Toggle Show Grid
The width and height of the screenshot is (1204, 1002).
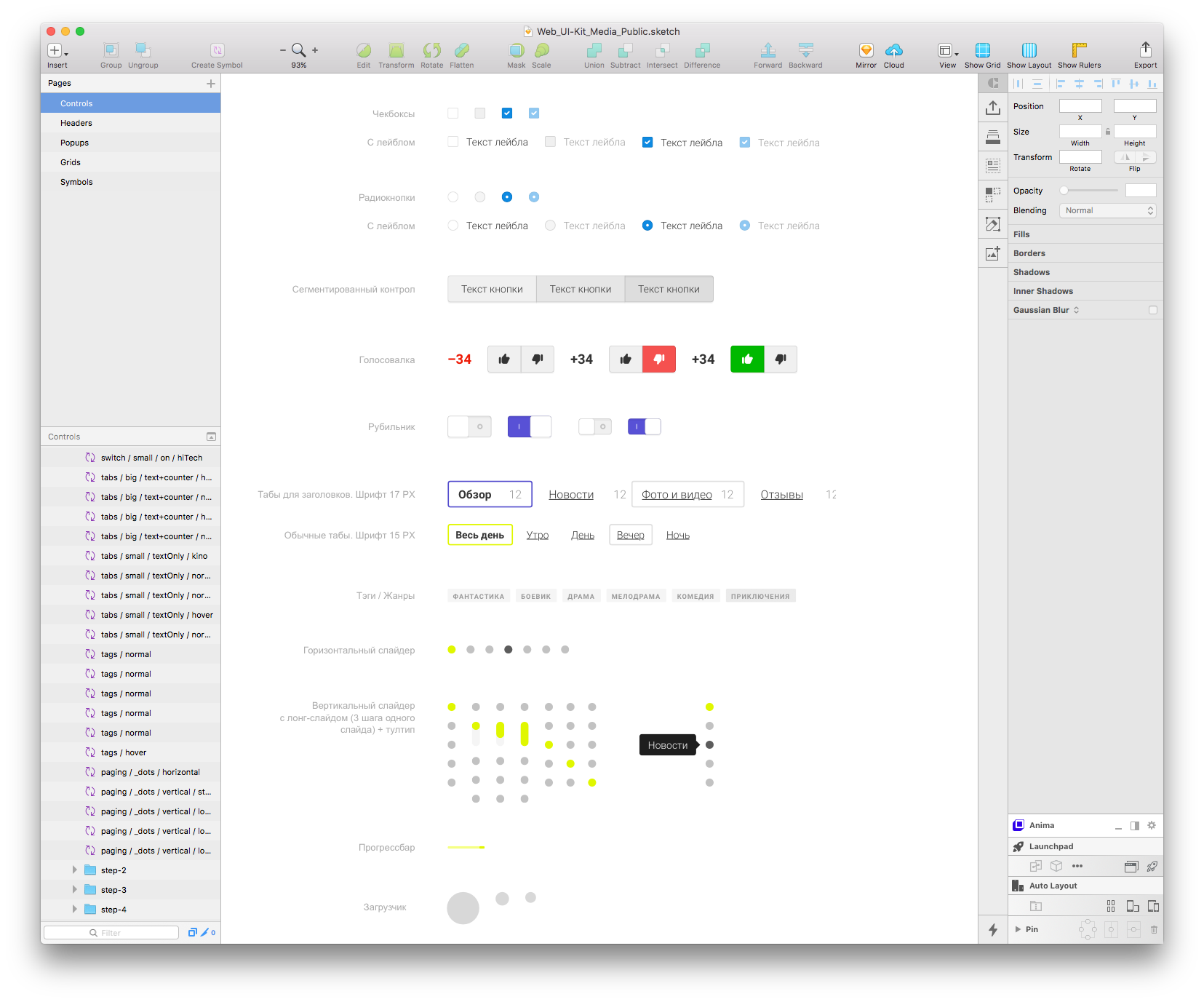tap(982, 50)
